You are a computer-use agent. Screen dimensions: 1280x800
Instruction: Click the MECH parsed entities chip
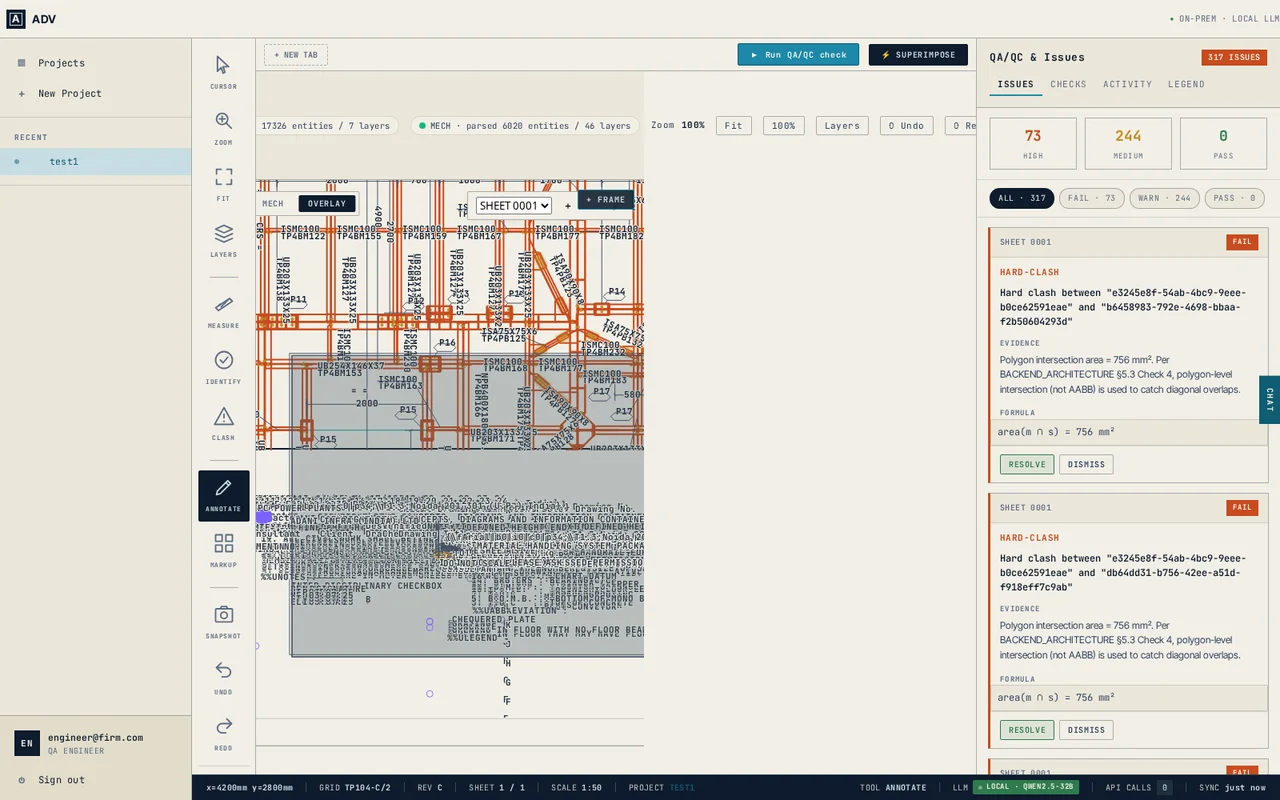pos(525,126)
